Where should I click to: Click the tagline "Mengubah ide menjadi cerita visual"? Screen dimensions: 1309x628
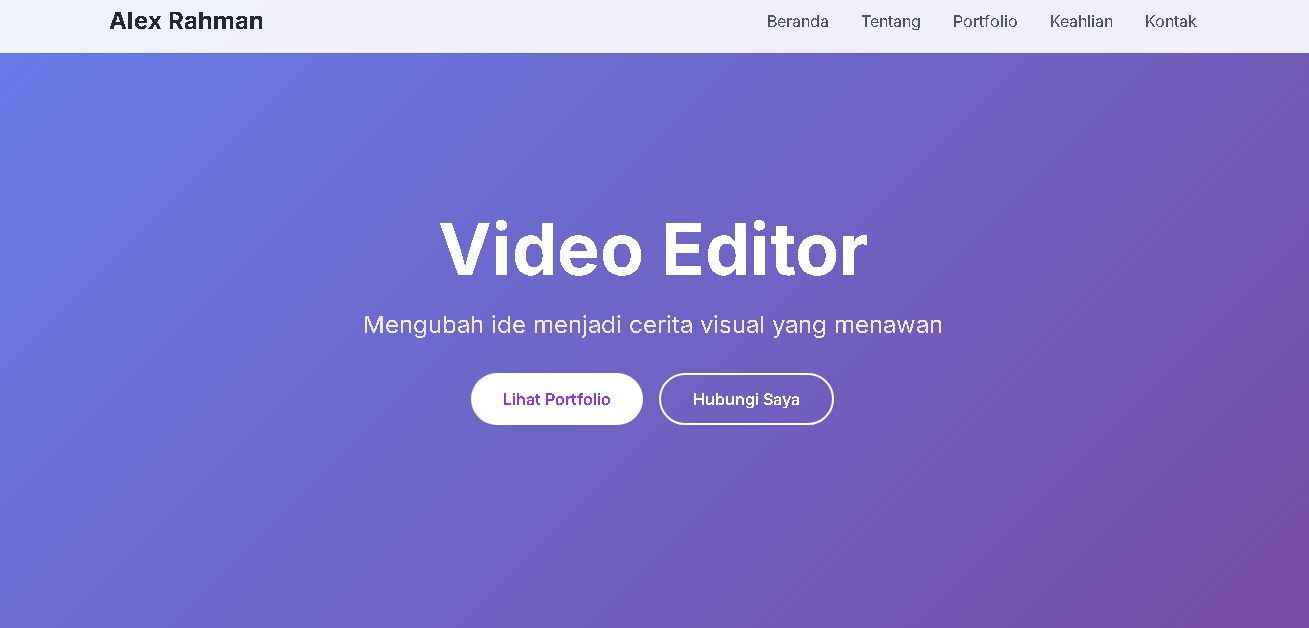[x=565, y=325]
